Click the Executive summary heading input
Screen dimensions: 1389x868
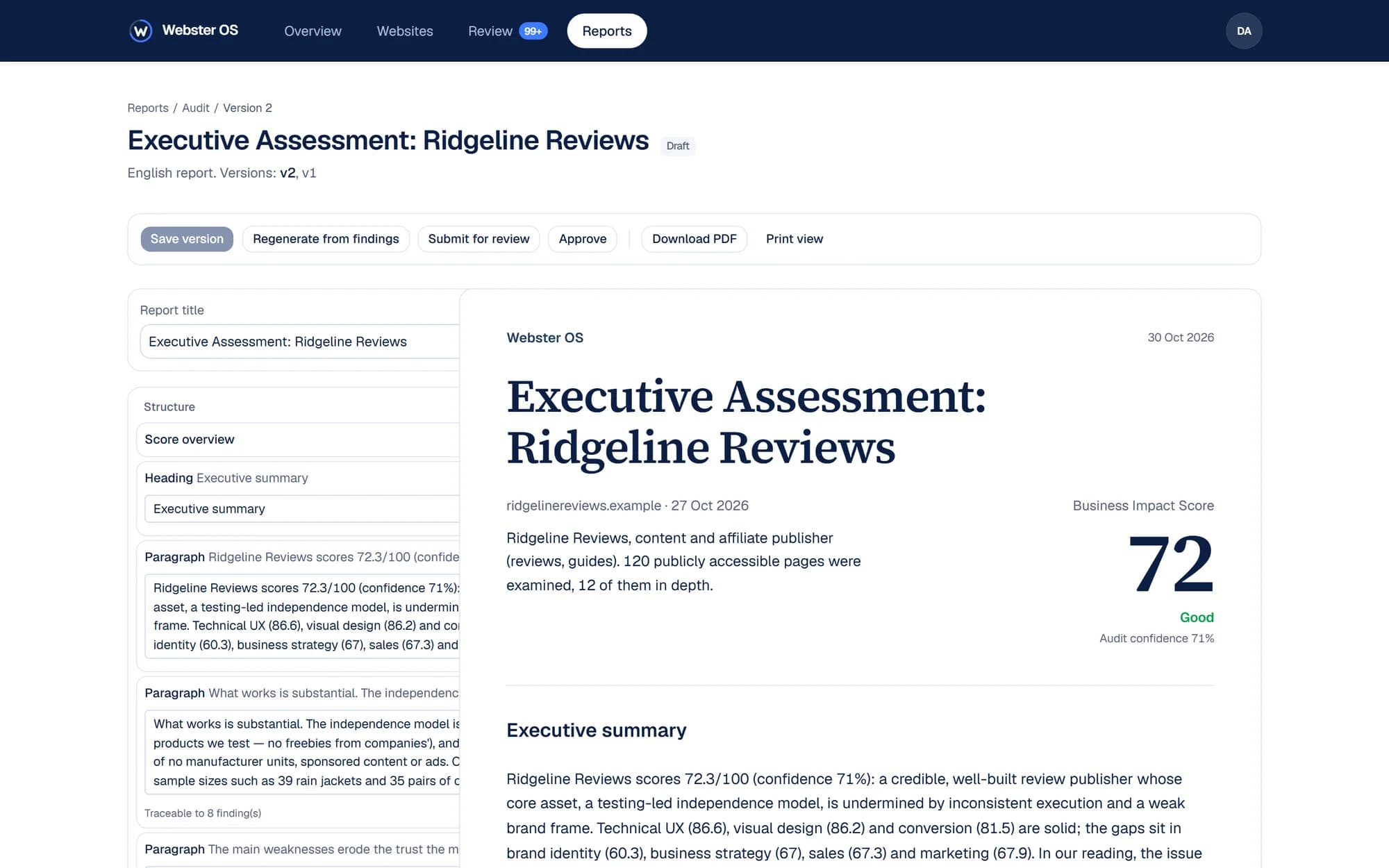(x=302, y=509)
